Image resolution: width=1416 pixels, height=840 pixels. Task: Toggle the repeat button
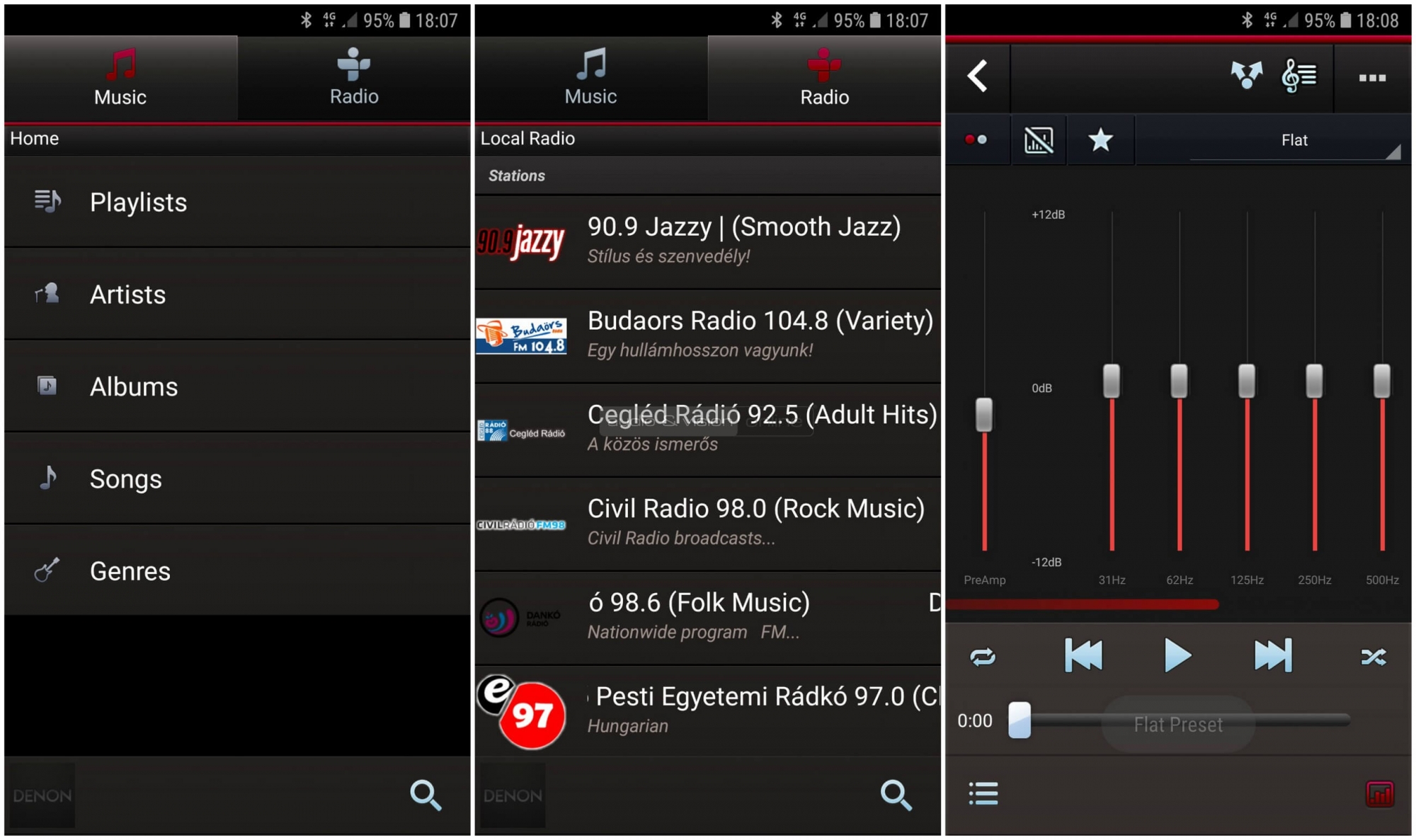click(983, 657)
